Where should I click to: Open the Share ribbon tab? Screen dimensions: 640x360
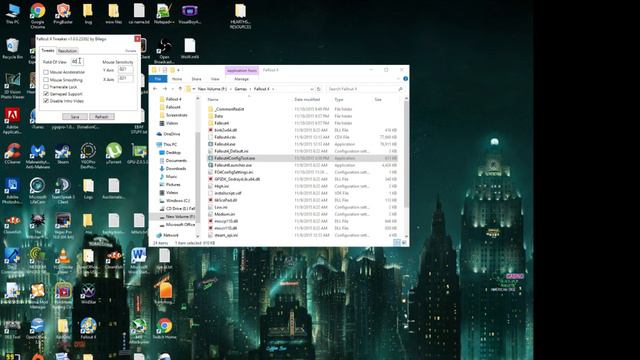tap(196, 79)
